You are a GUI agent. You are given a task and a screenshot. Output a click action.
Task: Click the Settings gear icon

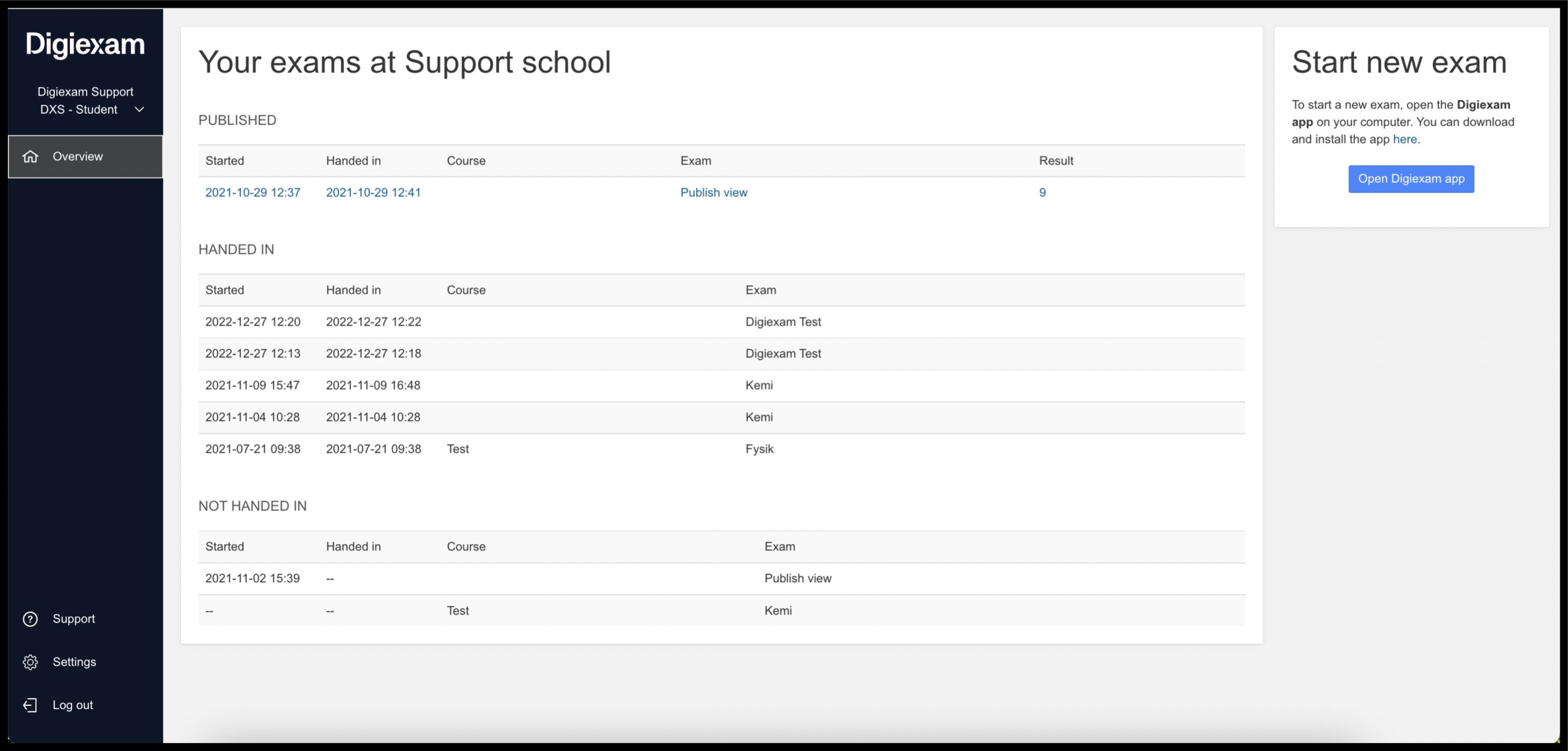click(30, 662)
